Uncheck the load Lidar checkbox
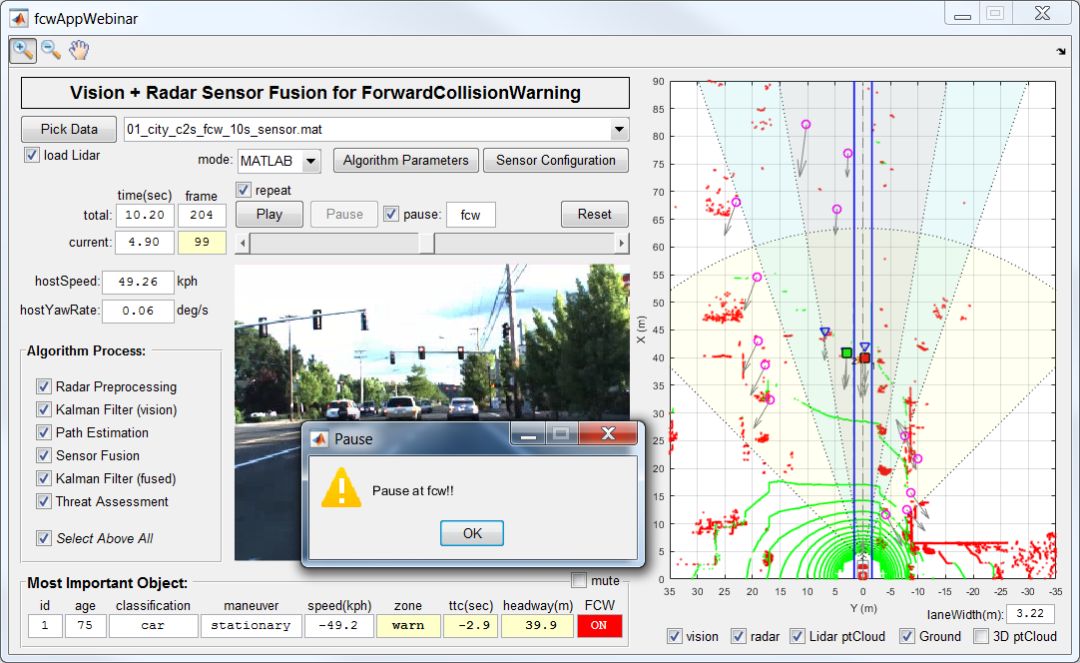 click(31, 155)
